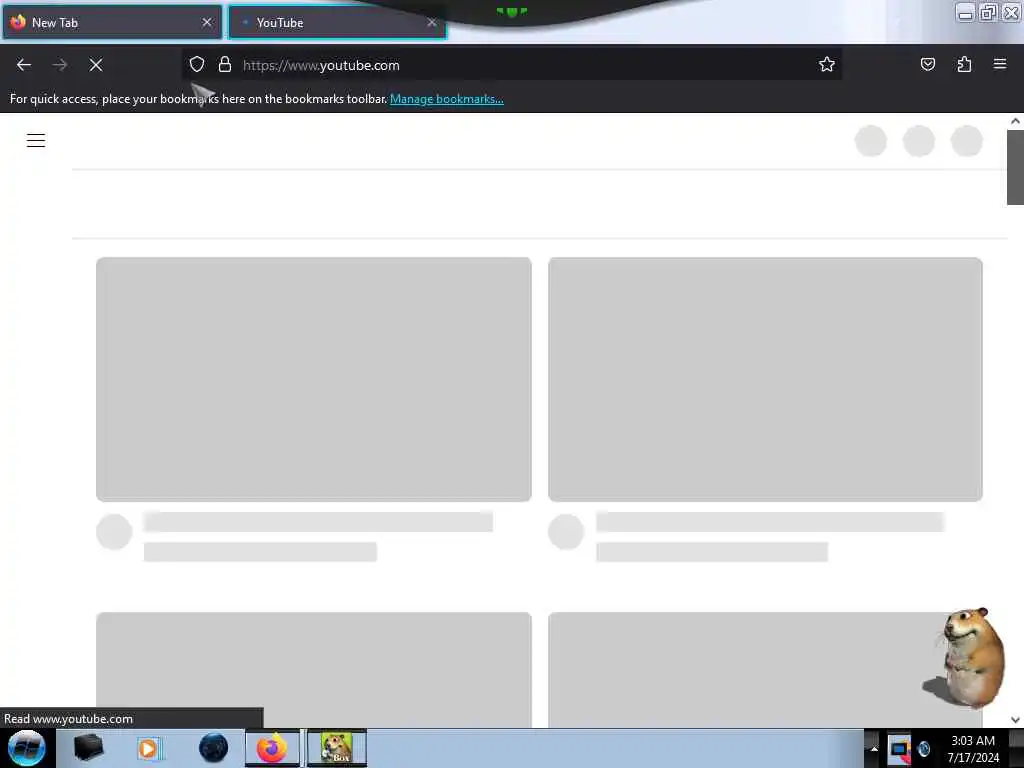Viewport: 1024px width, 768px height.
Task: Close the YouTube tab
Action: (432, 22)
